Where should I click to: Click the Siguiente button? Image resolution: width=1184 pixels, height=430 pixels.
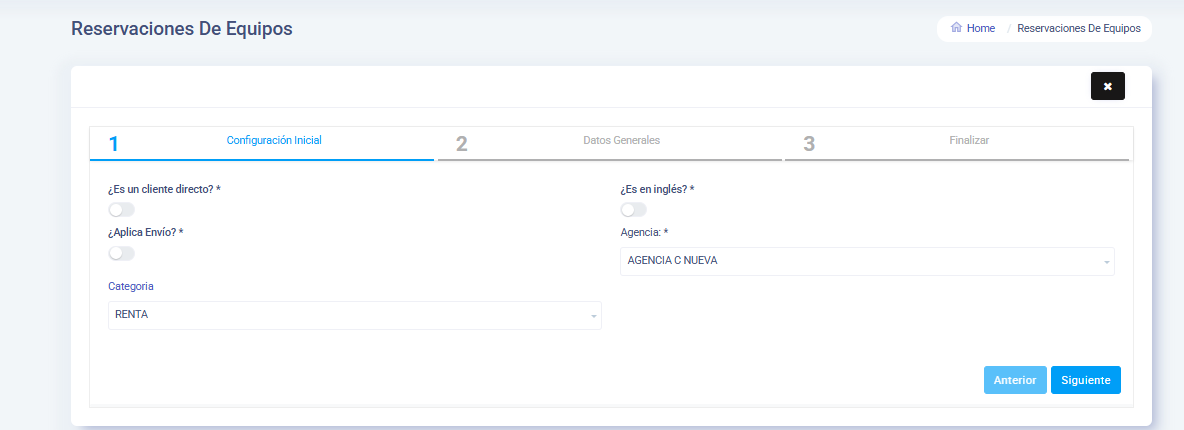(1085, 380)
